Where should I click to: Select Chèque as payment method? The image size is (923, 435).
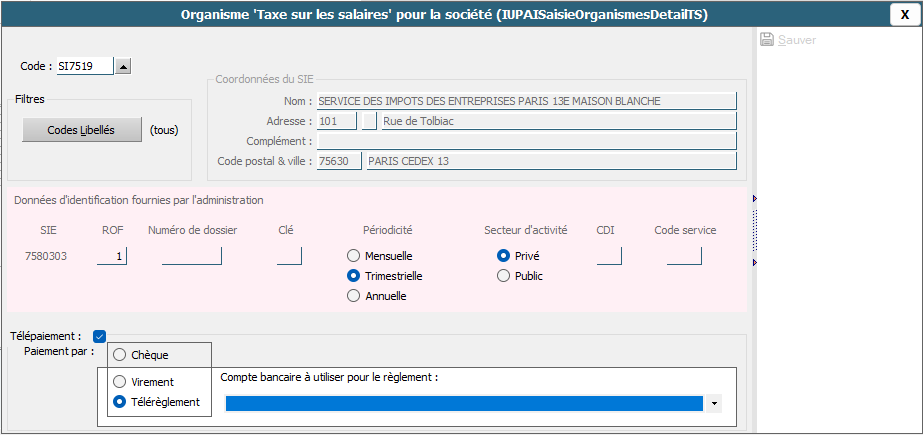[x=120, y=355]
